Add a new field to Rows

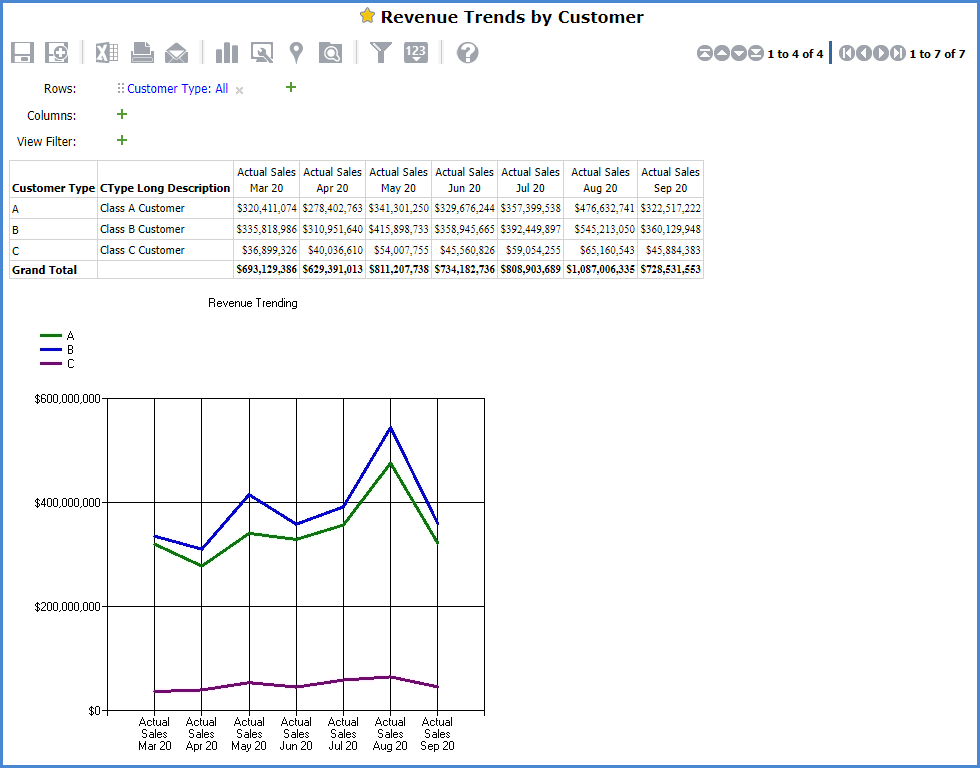(x=291, y=87)
